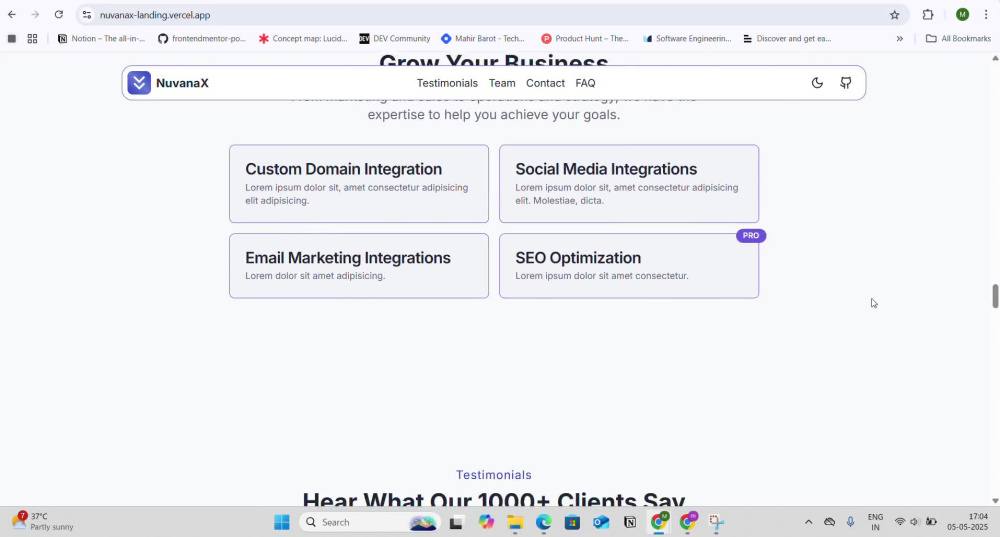This screenshot has width=1000, height=537.
Task: Open Outlook from taskbar
Action: coord(601,522)
